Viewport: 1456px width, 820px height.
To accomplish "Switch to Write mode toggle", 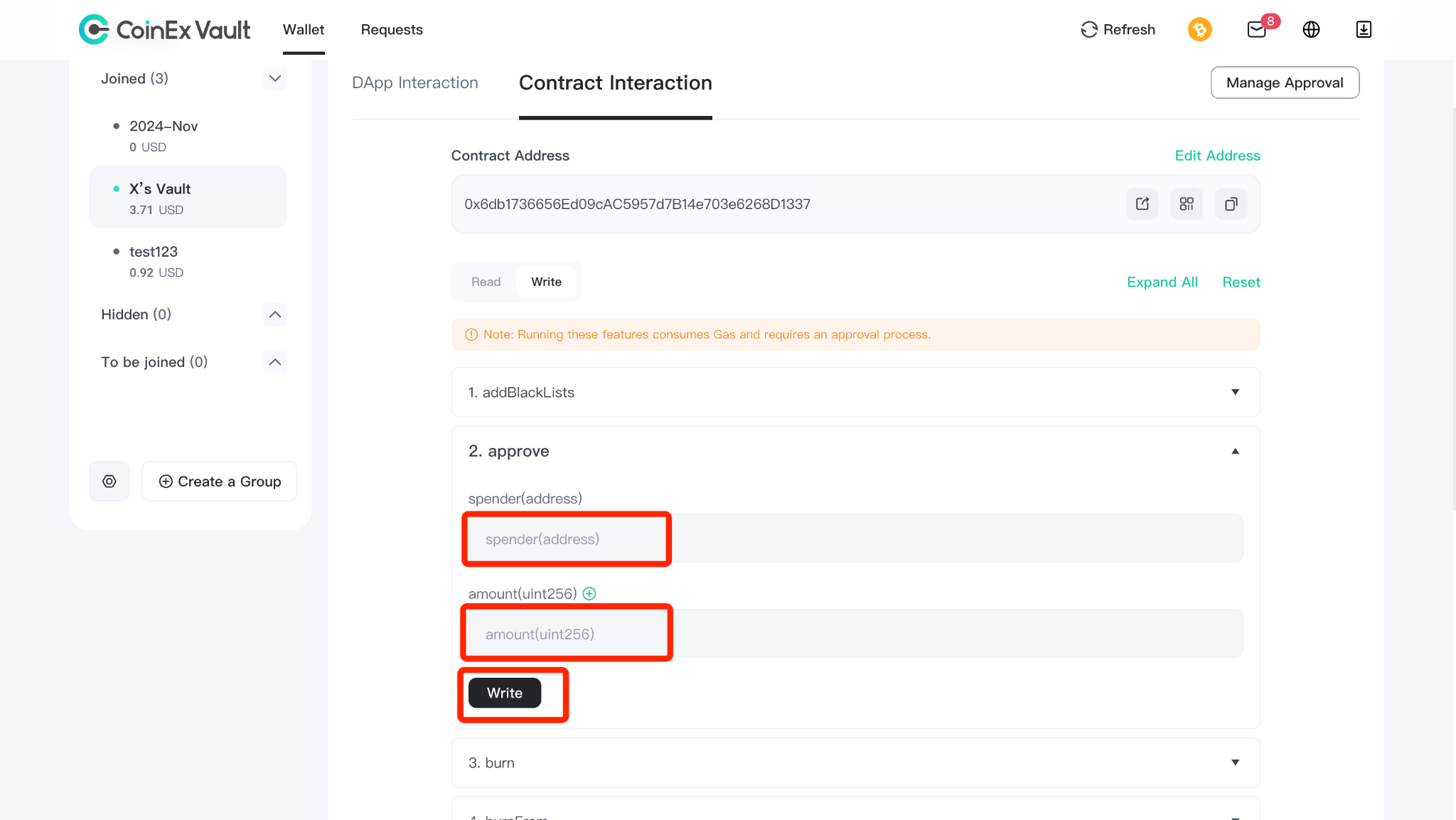I will coord(546,282).
